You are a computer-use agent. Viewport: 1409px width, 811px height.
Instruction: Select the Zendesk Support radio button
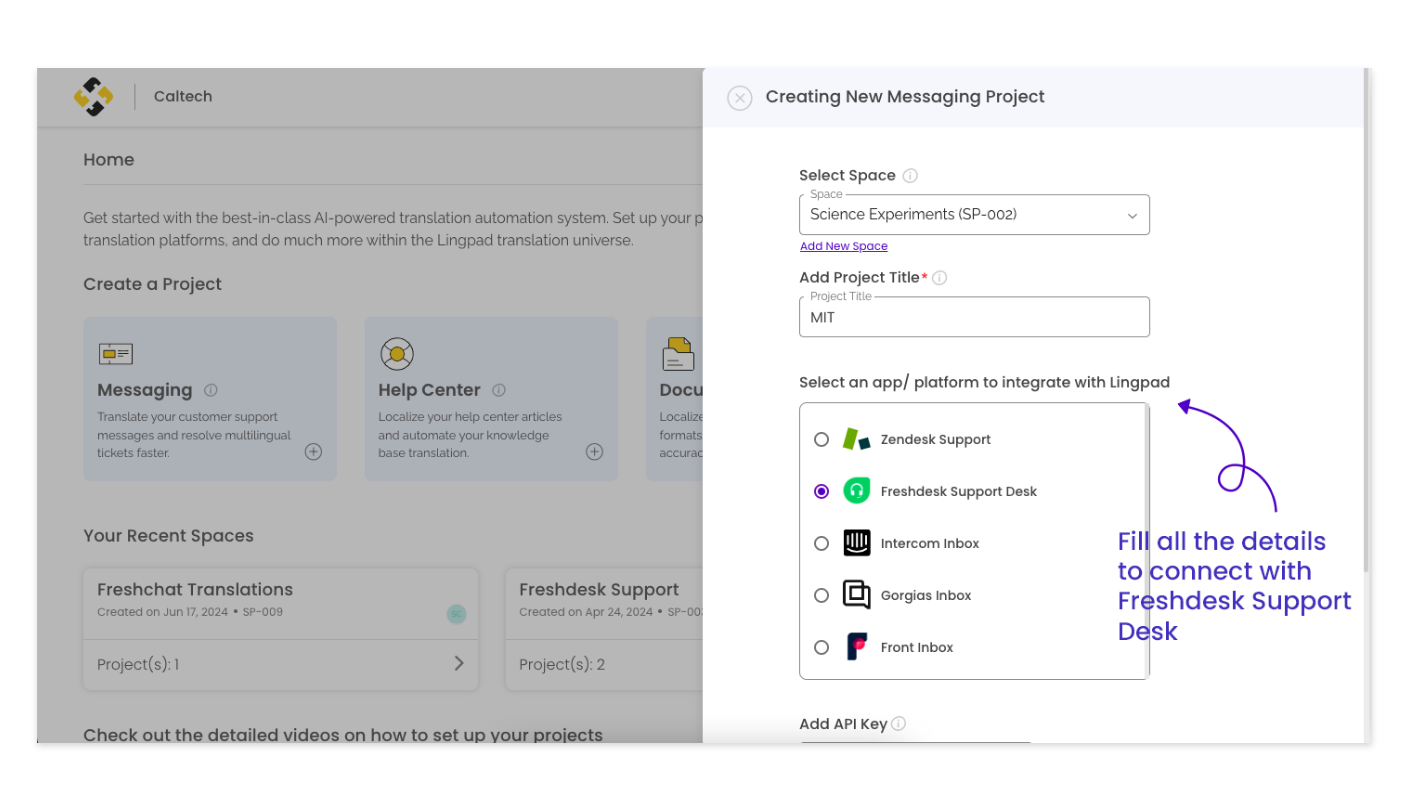[x=821, y=439]
